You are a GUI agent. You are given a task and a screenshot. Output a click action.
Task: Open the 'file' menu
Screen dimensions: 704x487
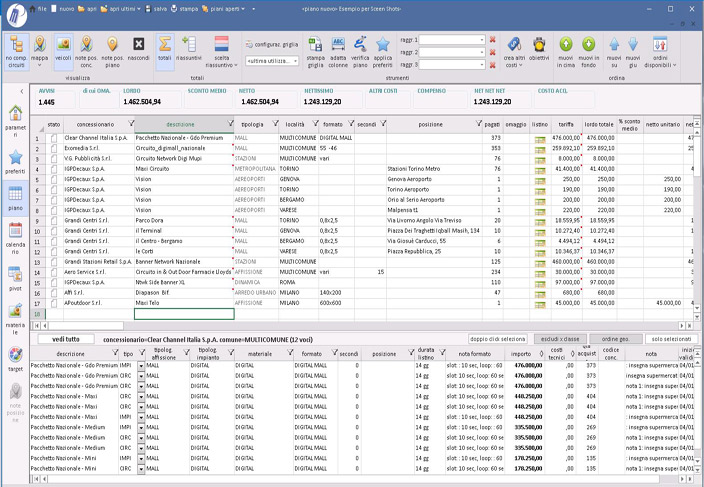pyautogui.click(x=42, y=7)
